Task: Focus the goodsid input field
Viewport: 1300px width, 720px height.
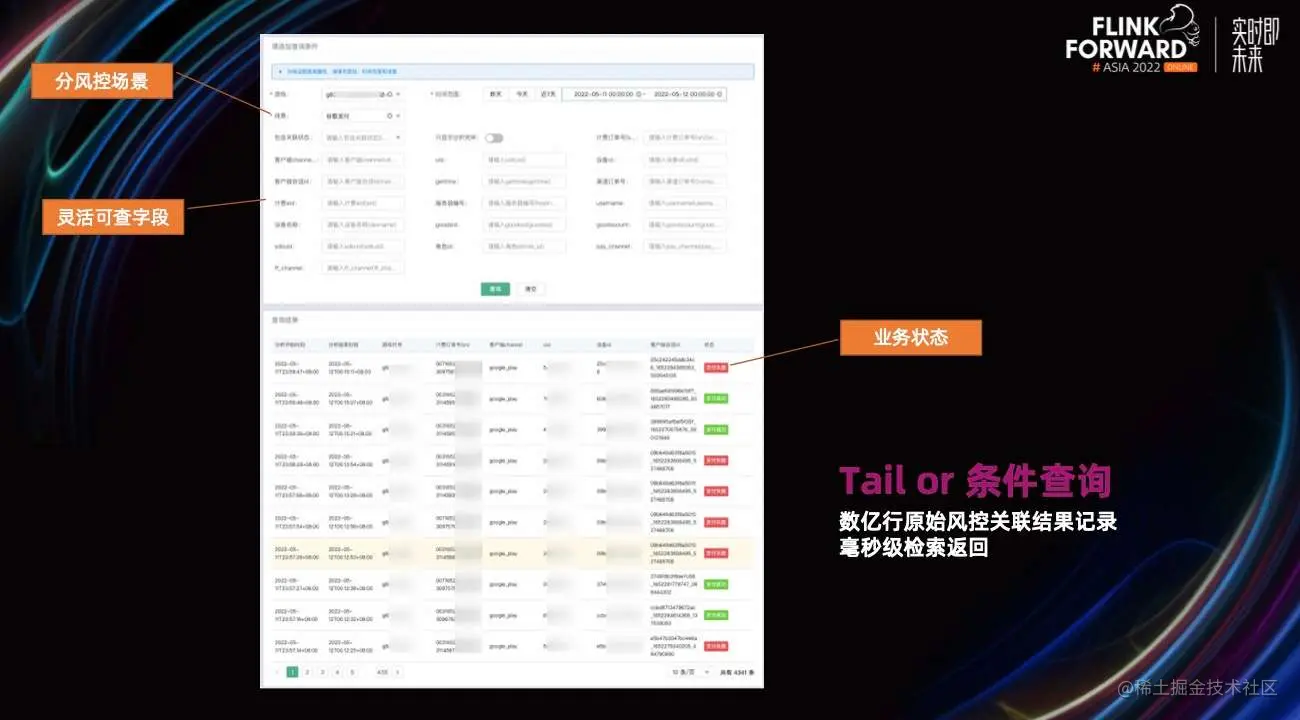Action: pyautogui.click(x=524, y=225)
